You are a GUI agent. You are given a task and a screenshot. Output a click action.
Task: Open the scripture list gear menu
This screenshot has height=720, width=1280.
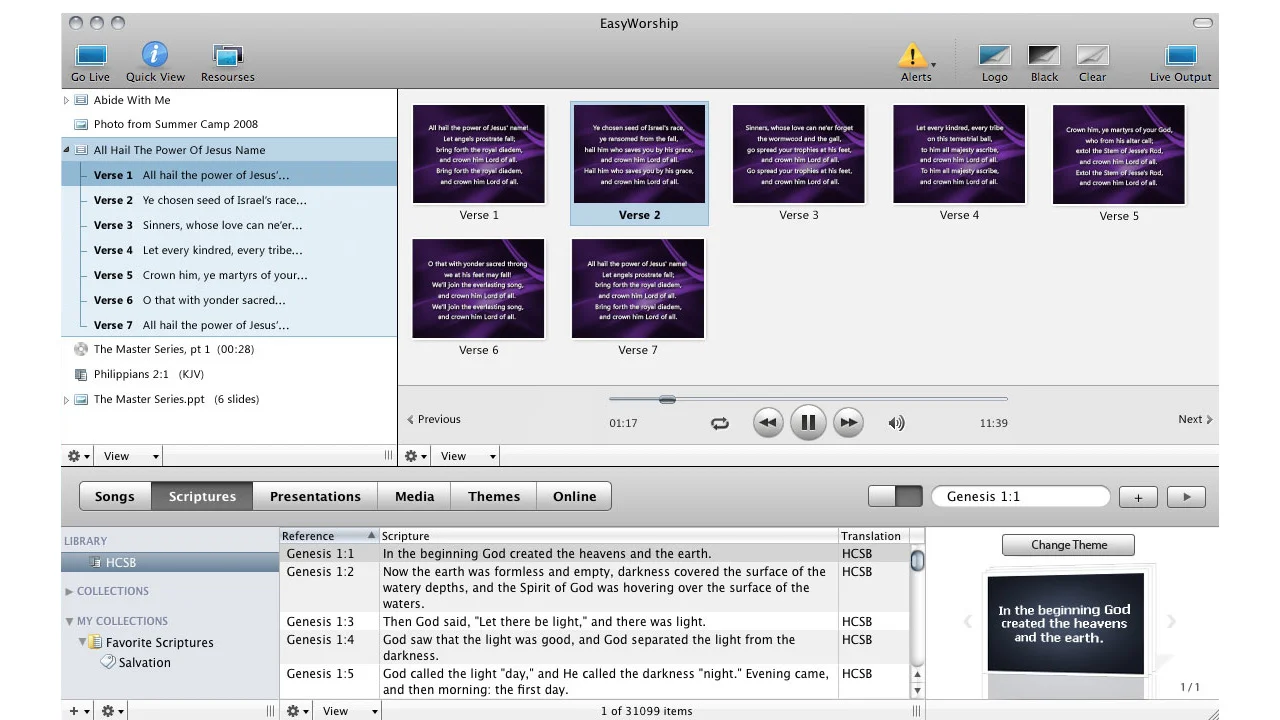[297, 711]
